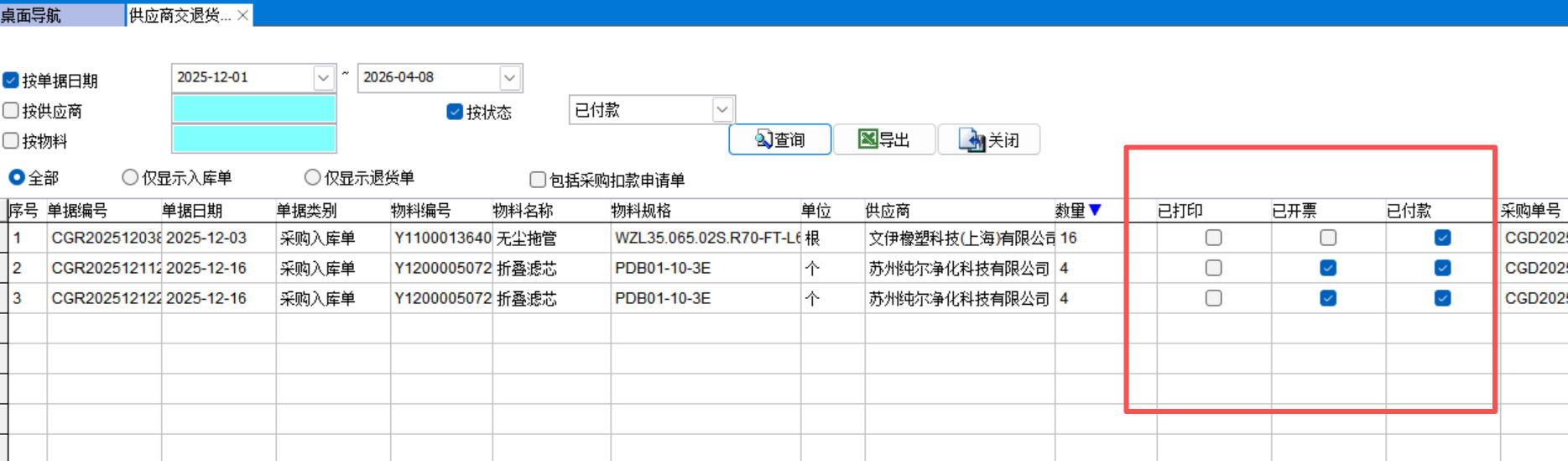Select the 仅显示入库单 radio button
The image size is (1568, 461).
[130, 177]
